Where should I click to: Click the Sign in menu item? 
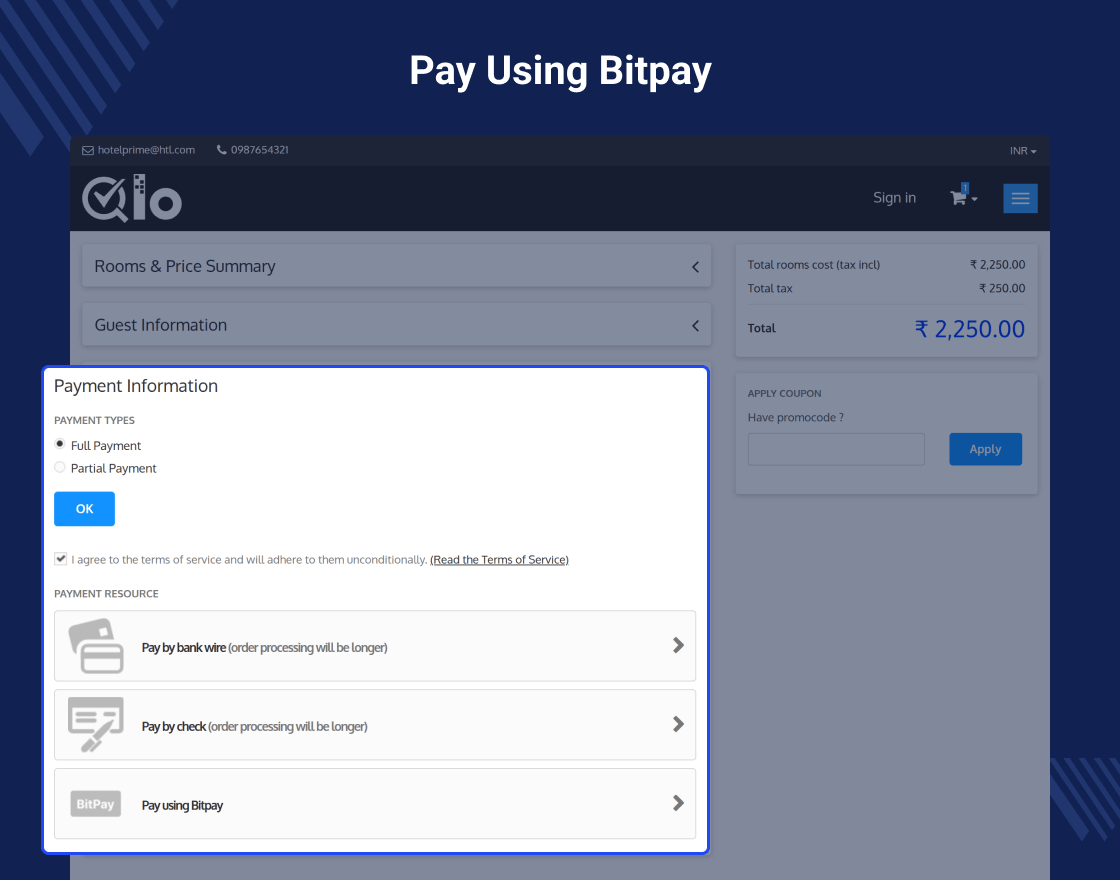(x=894, y=197)
